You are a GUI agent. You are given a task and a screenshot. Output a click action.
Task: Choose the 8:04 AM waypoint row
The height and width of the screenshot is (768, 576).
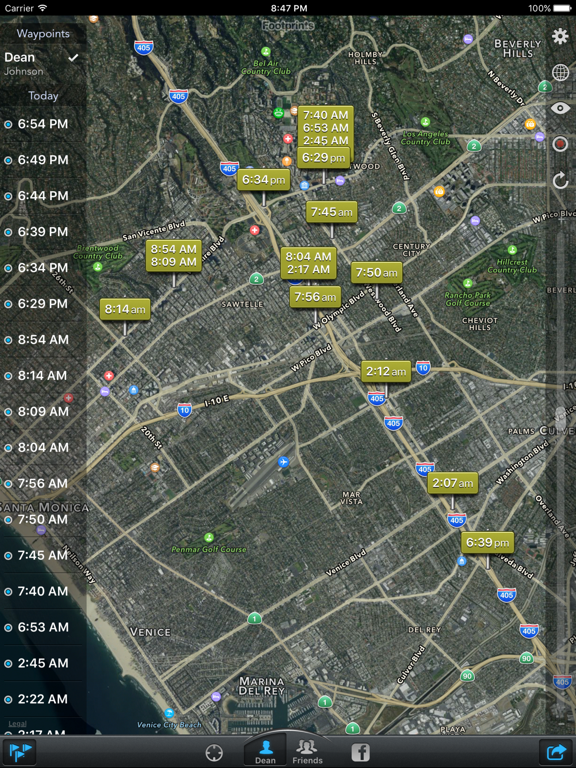(x=43, y=448)
